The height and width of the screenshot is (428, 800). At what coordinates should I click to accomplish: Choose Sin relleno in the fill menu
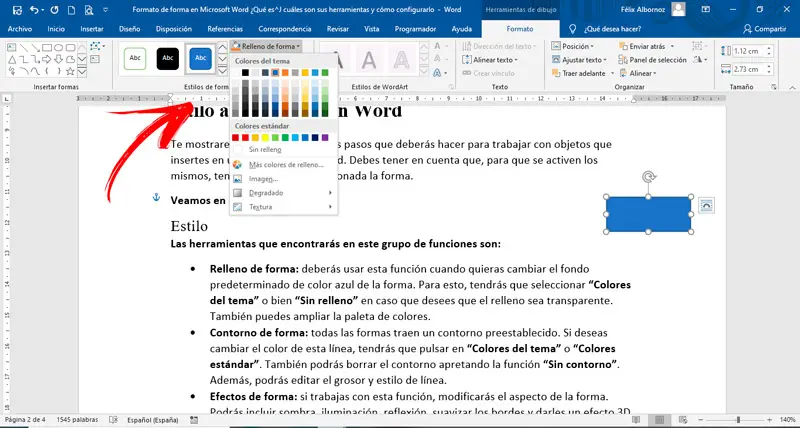point(283,150)
